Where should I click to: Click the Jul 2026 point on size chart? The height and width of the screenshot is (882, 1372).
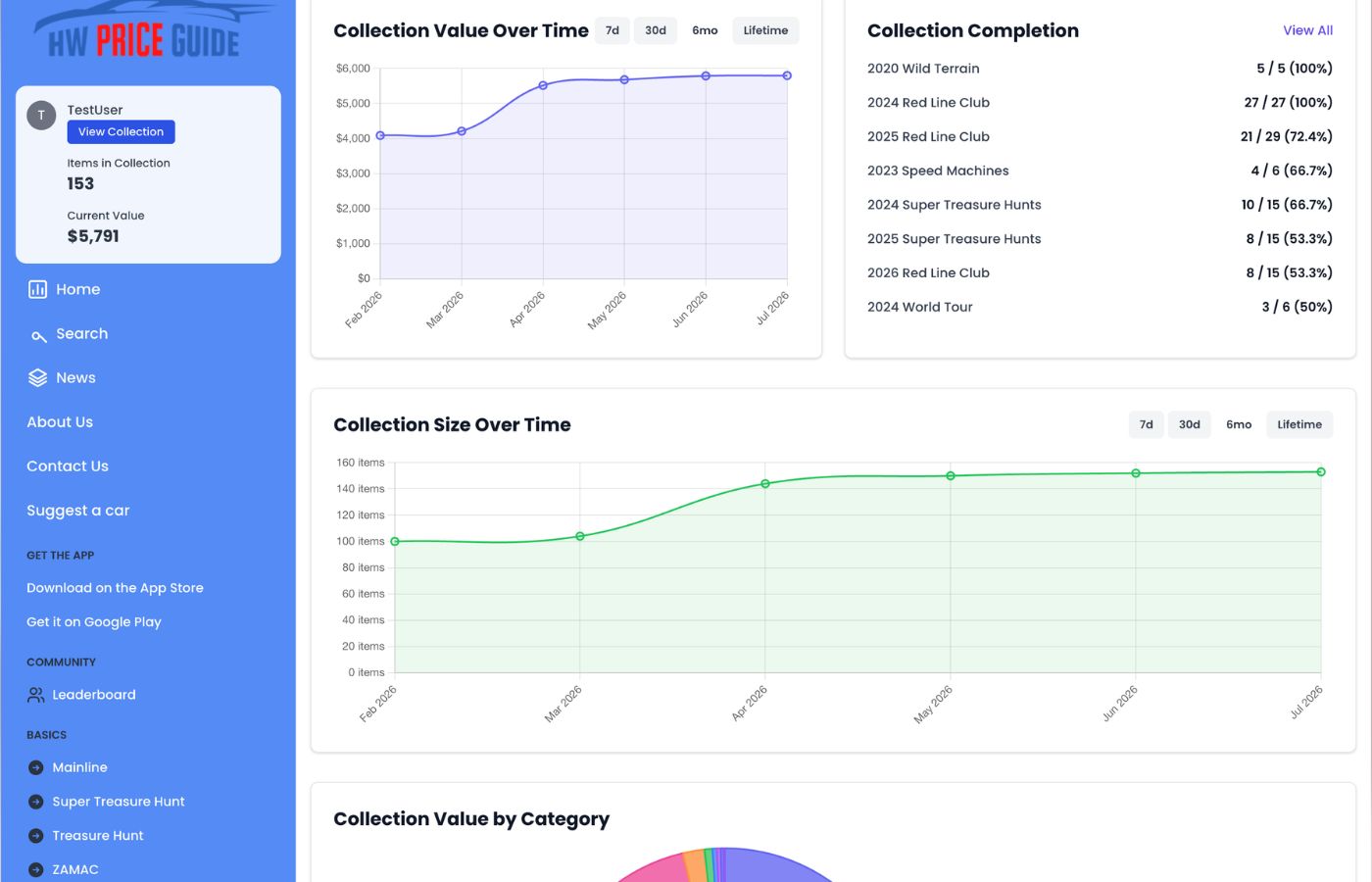1321,472
